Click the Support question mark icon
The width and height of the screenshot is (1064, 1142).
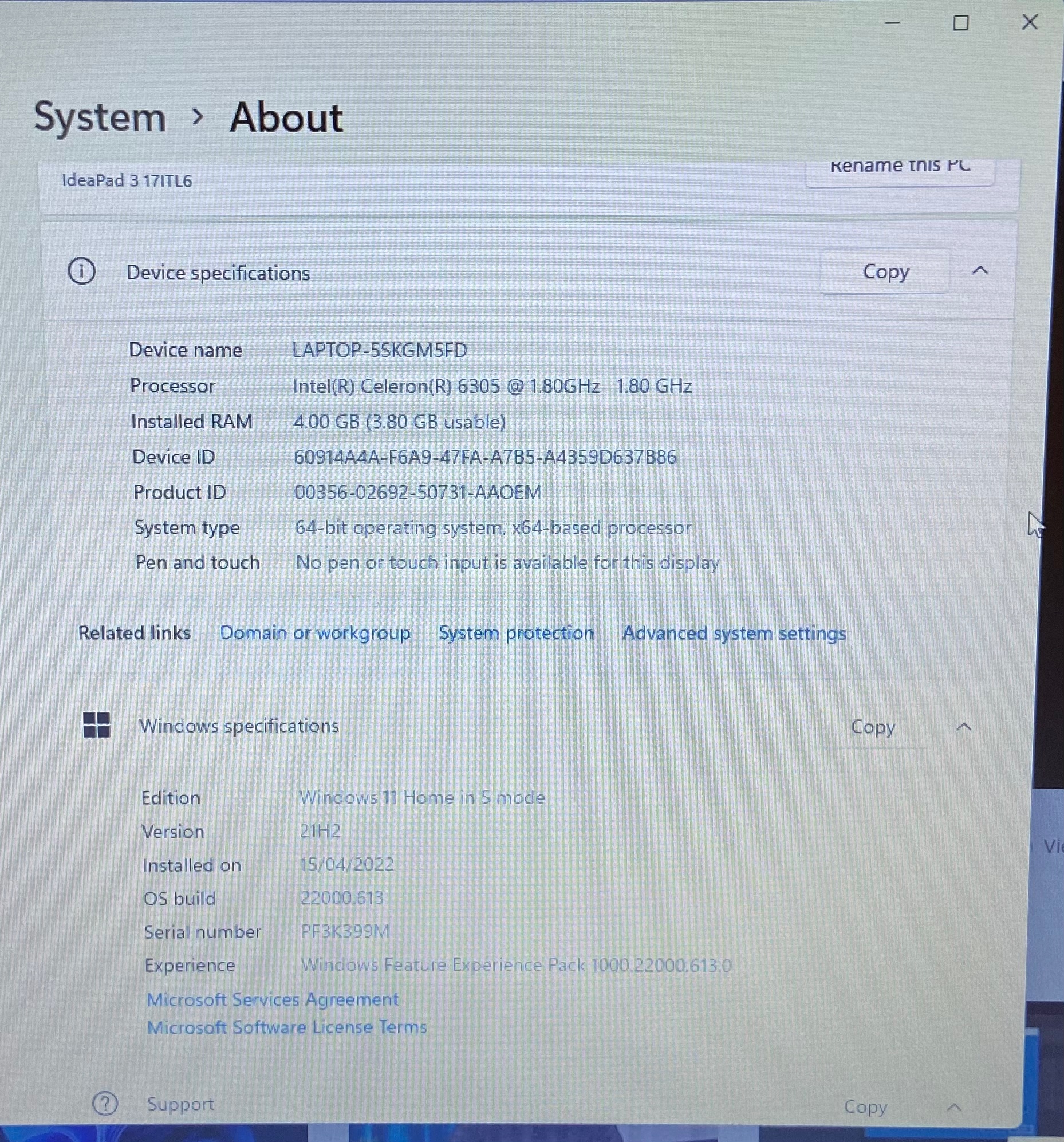coord(105,1103)
